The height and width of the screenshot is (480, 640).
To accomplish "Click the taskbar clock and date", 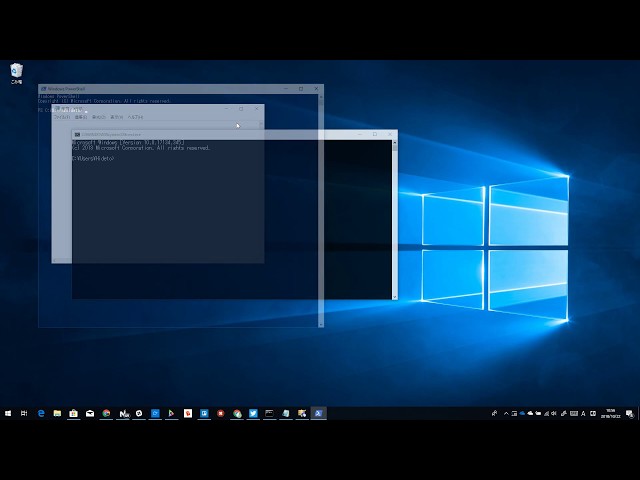I will pos(610,413).
